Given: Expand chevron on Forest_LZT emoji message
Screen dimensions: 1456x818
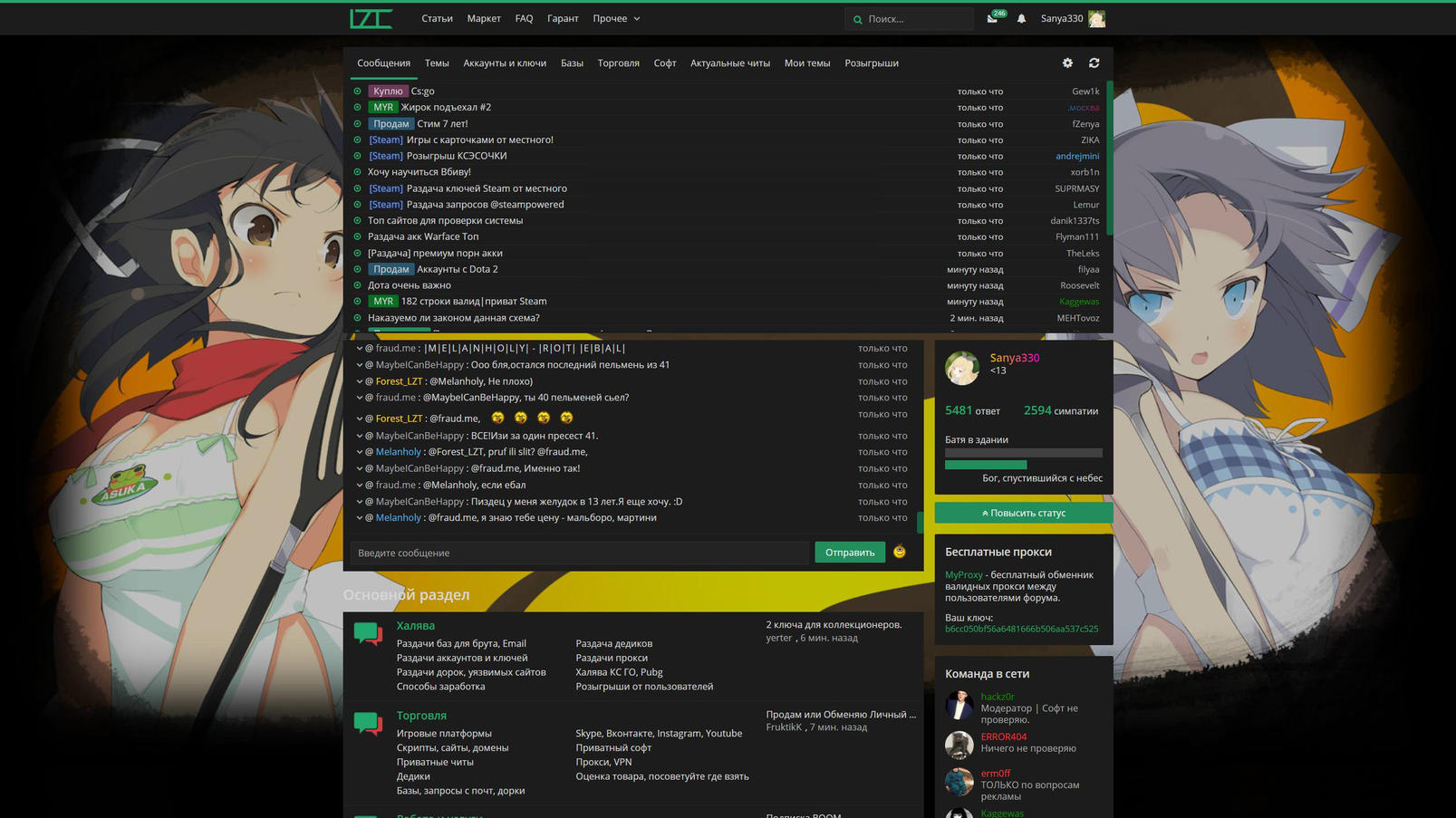Looking at the screenshot, I should point(359,419).
